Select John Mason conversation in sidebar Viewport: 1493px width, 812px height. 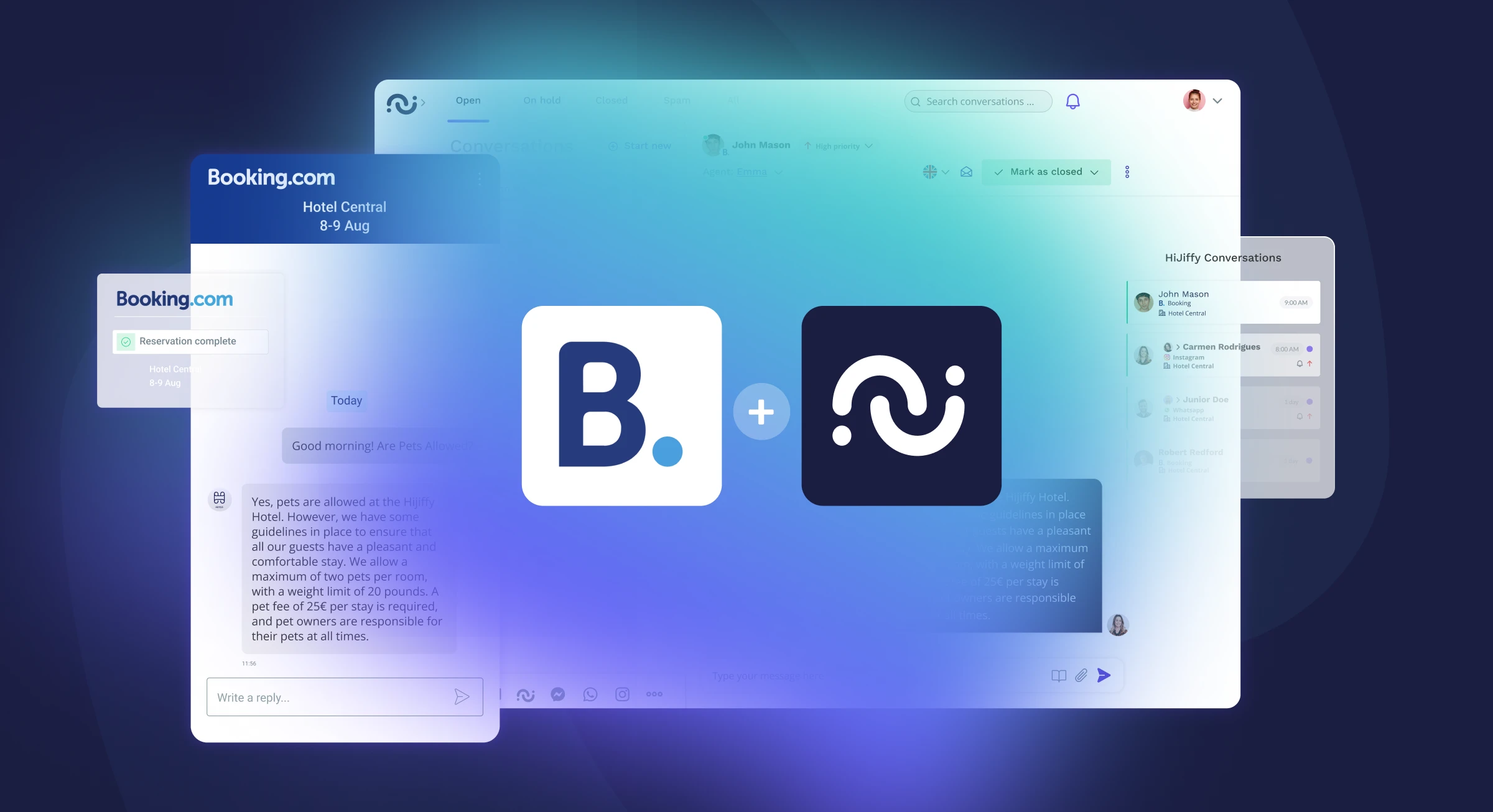tap(1225, 303)
